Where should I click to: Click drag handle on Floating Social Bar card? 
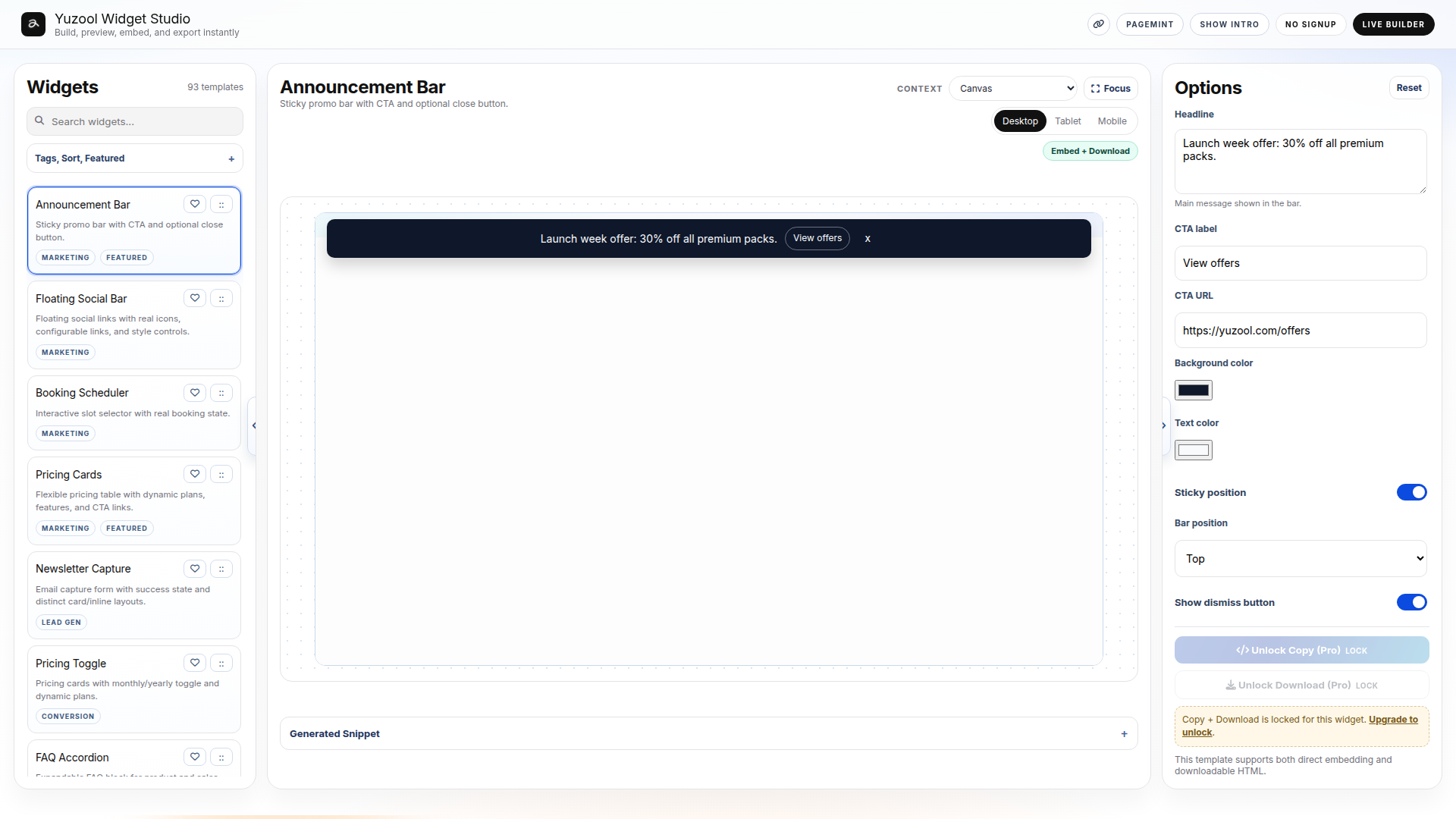coord(221,298)
